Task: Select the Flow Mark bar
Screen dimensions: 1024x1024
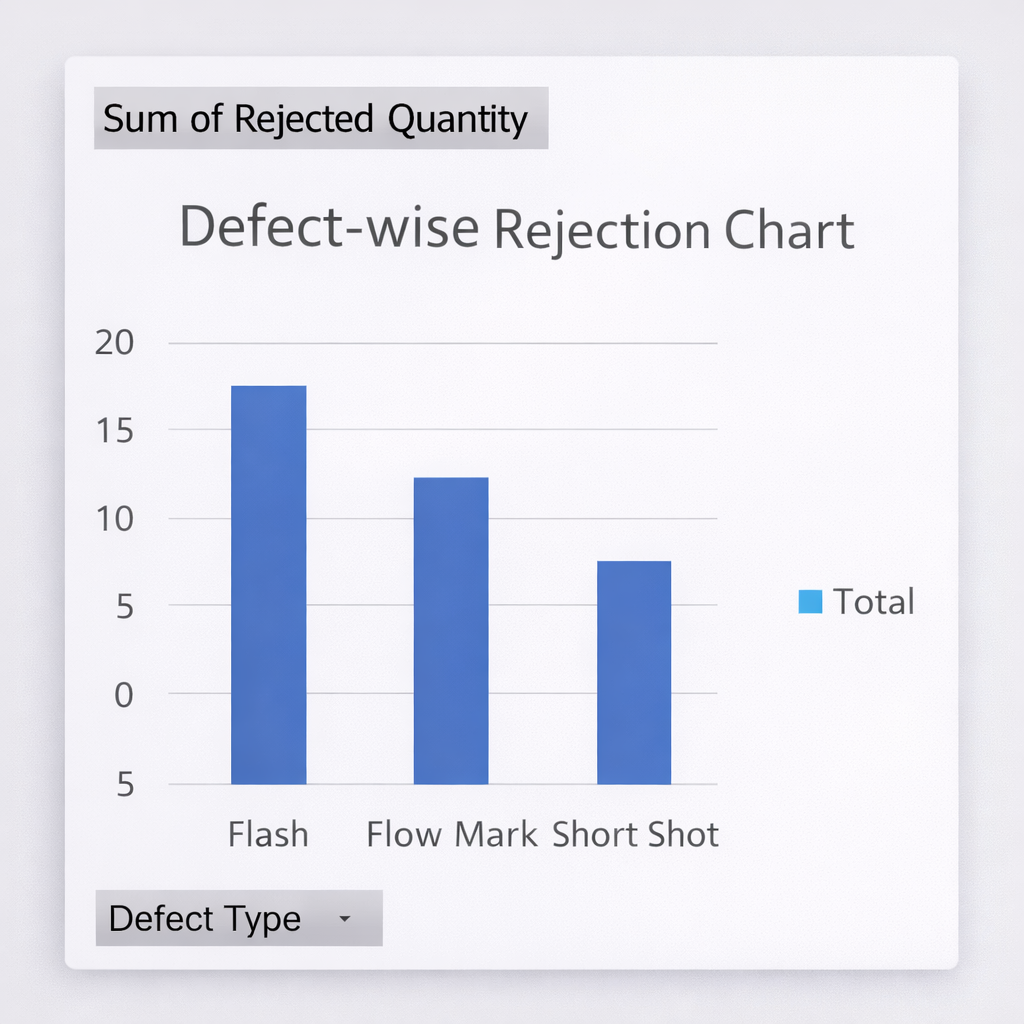Action: [451, 630]
